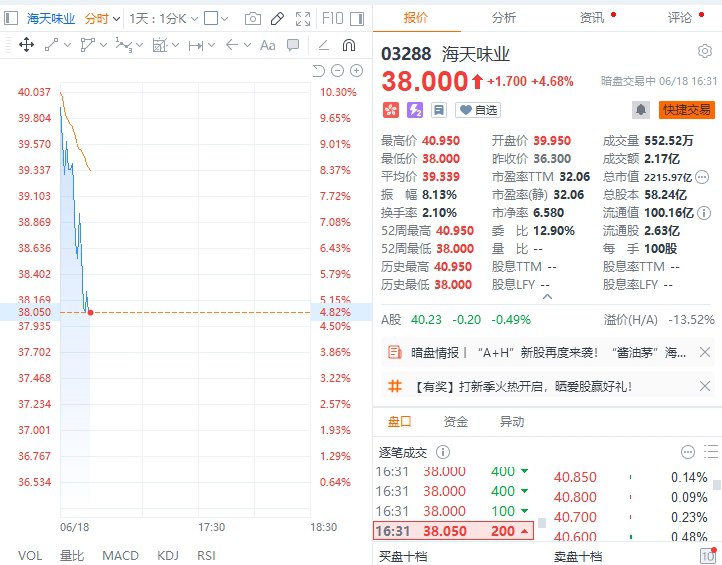
Task: Enter fullscreen chart mode icon
Action: click(303, 18)
